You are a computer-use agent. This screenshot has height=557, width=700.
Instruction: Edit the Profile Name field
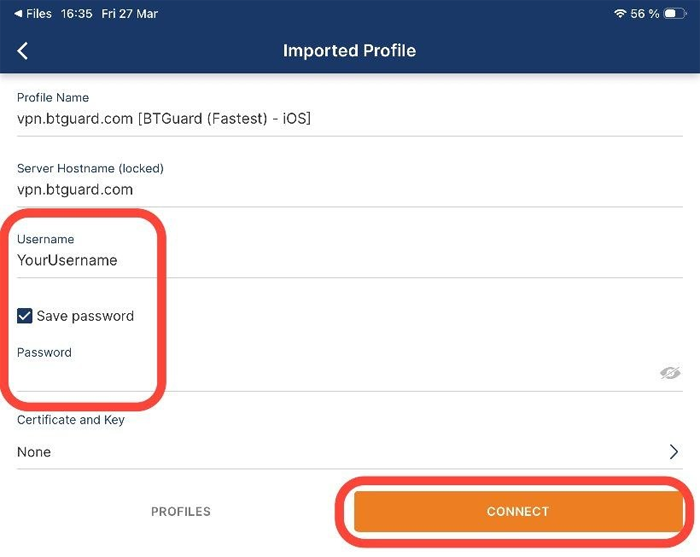[x=340, y=119]
